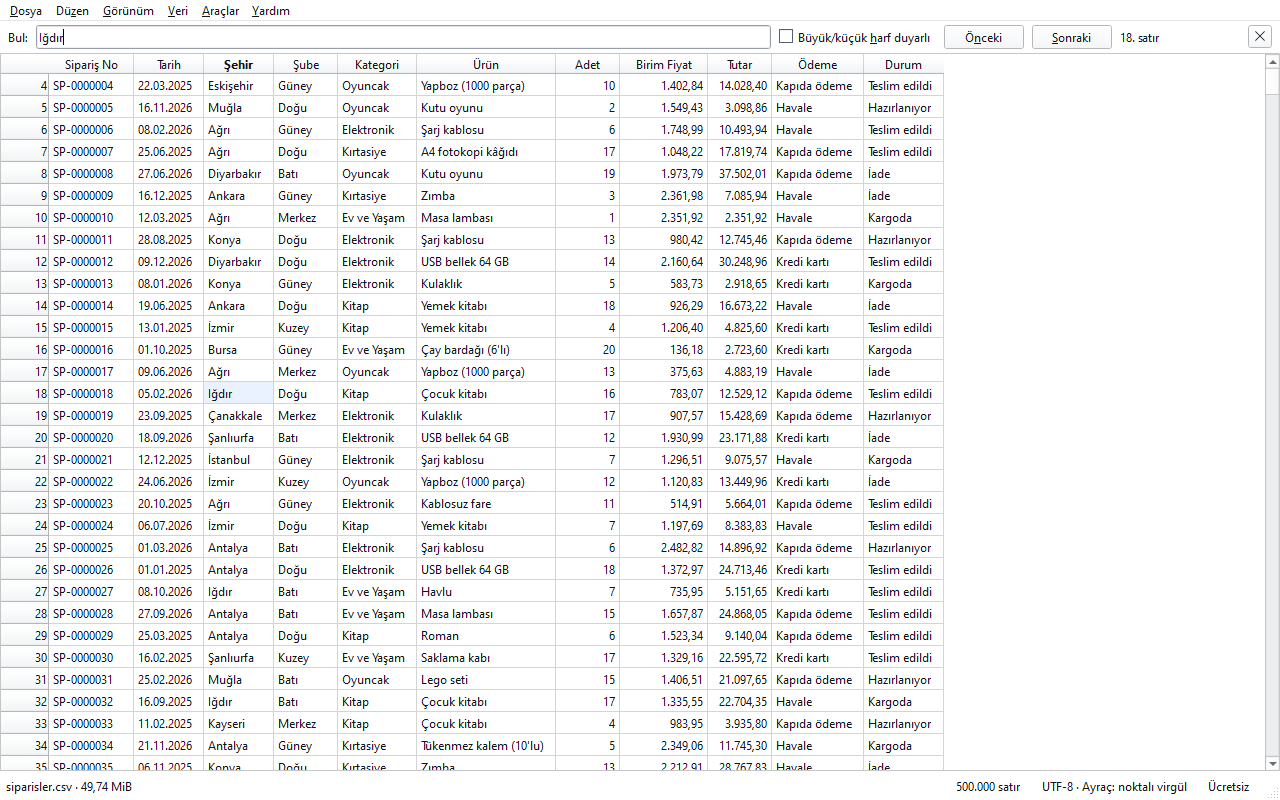Open the Veri menu
The image size is (1280, 800).
178,11
